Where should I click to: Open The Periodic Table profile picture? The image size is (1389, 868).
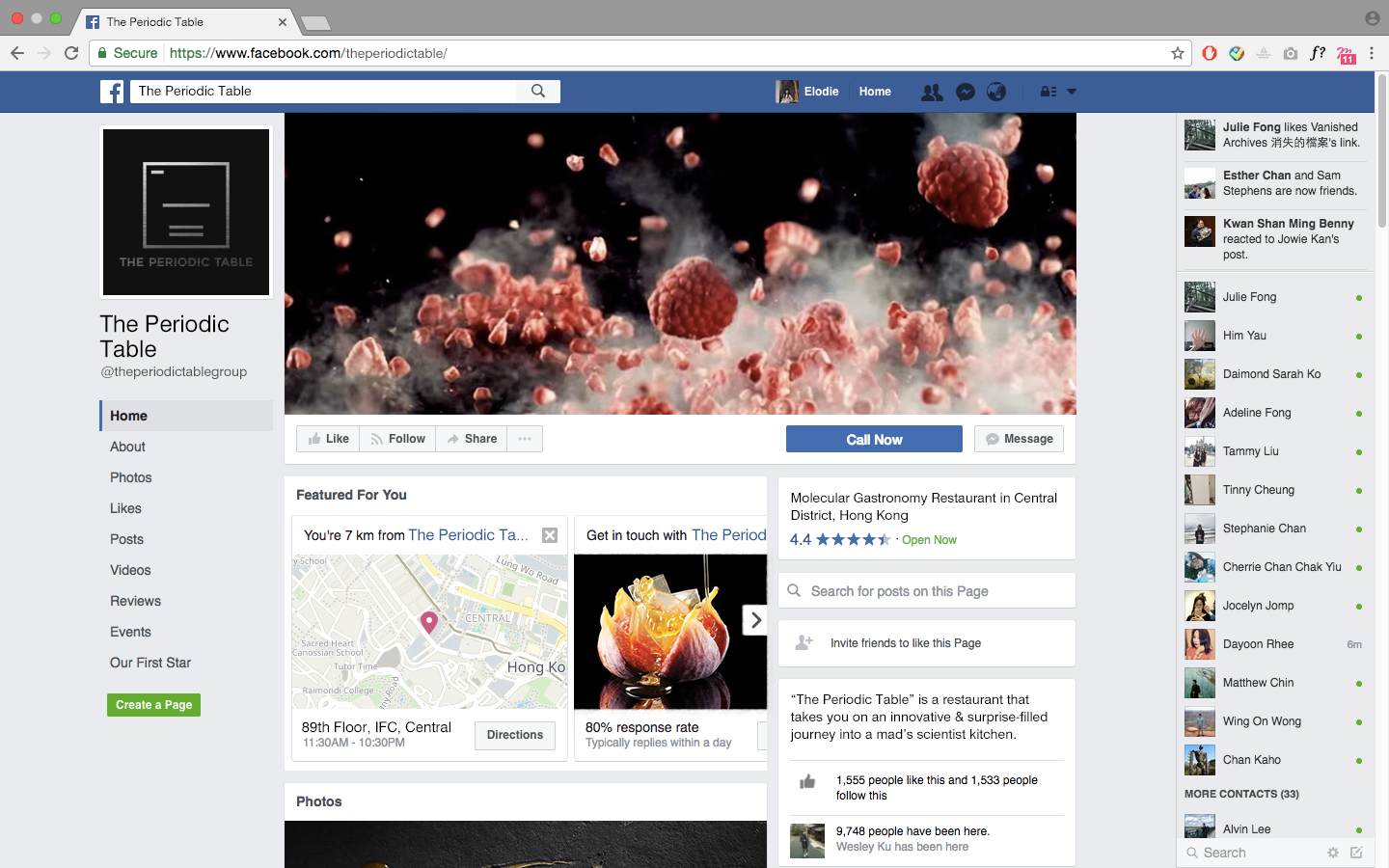pos(186,212)
